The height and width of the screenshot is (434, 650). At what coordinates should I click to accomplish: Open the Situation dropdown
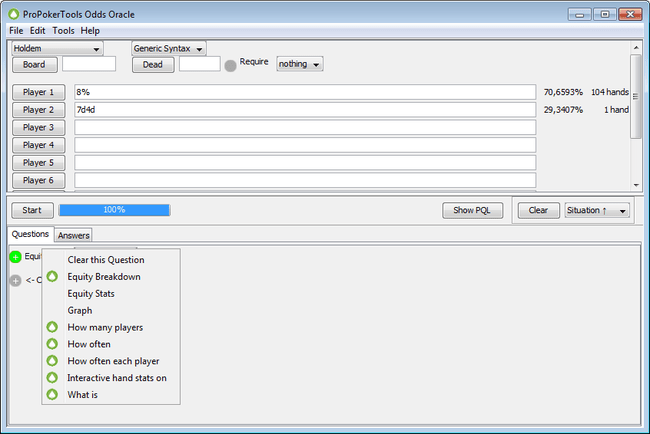[x=597, y=210]
